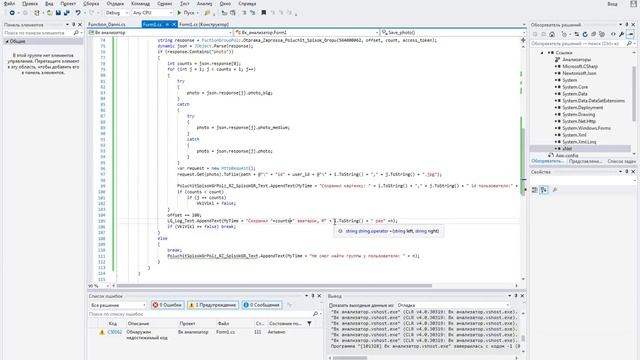Image resolution: width=640 pixels, height=360 pixels.
Task: Switch to Form1.cs [Конструктор] tab
Action: click(204, 24)
